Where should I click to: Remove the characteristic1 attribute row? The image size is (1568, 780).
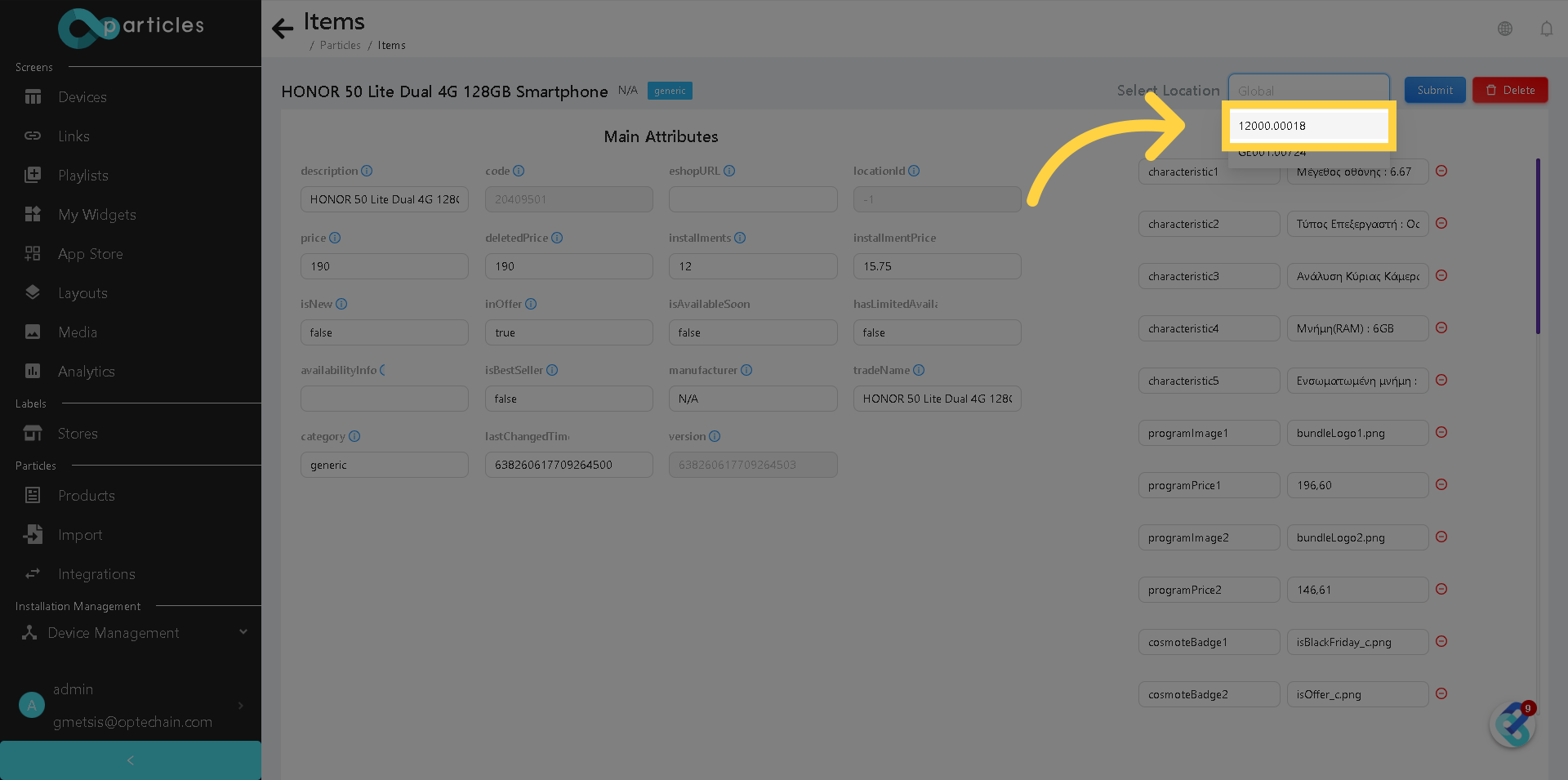coord(1441,171)
